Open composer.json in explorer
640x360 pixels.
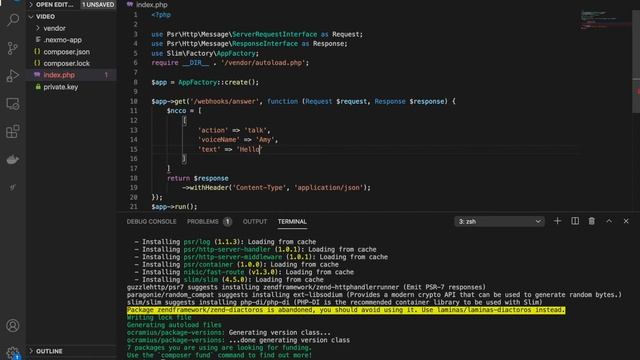pos(72,52)
